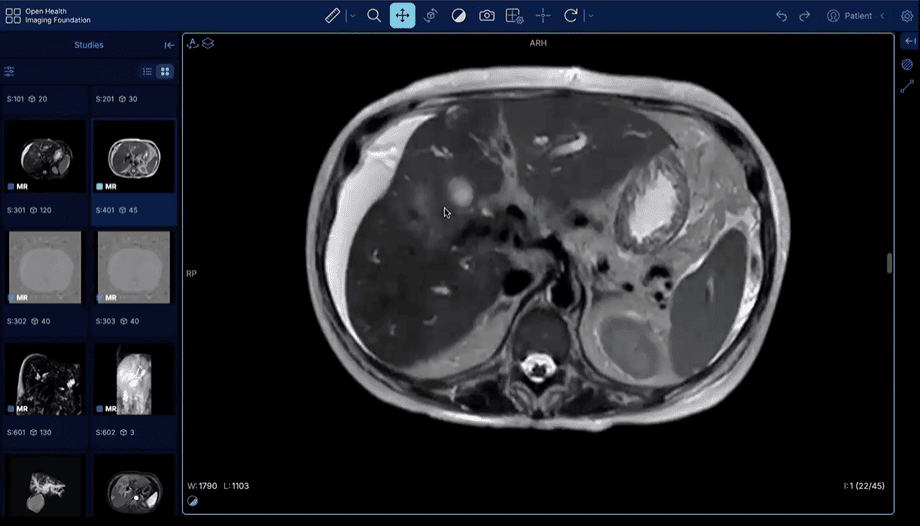This screenshot has width=920, height=526.
Task: Expand the measurement tools dropdown arrow
Action: [x=352, y=16]
